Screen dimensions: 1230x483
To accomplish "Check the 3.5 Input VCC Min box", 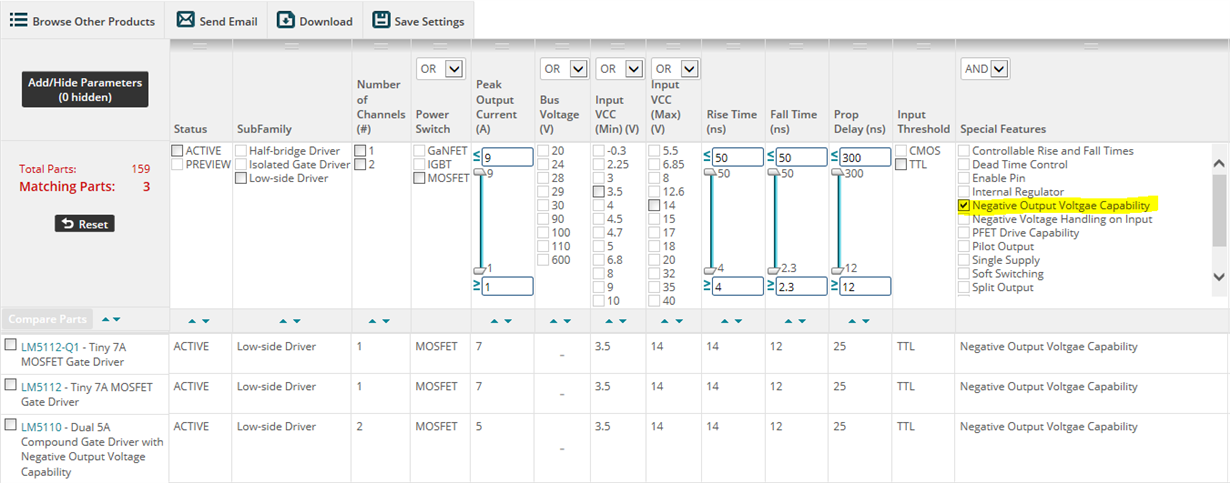I will pyautogui.click(x=599, y=191).
